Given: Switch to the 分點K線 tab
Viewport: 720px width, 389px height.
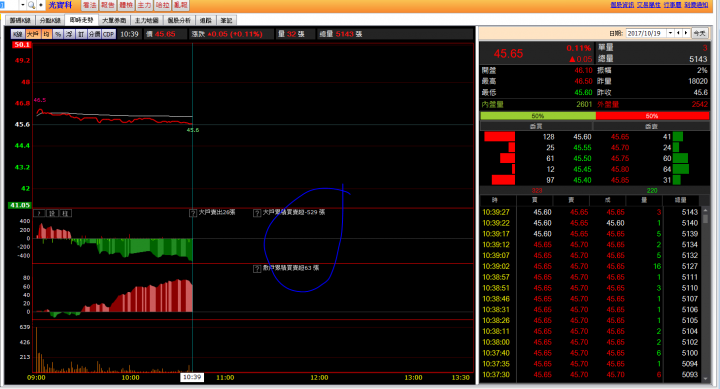Looking at the screenshot, I should click(50, 20).
